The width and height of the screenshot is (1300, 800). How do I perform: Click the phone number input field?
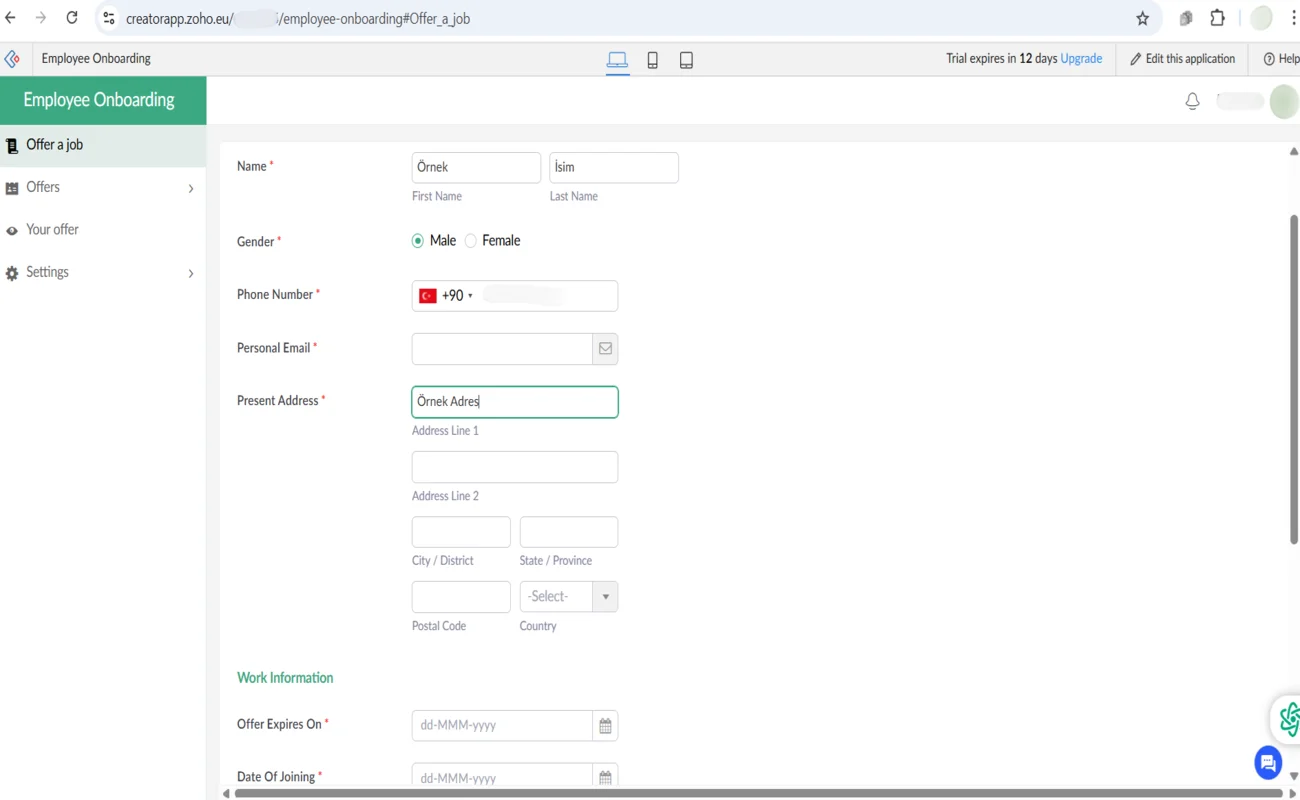pyautogui.click(x=548, y=296)
